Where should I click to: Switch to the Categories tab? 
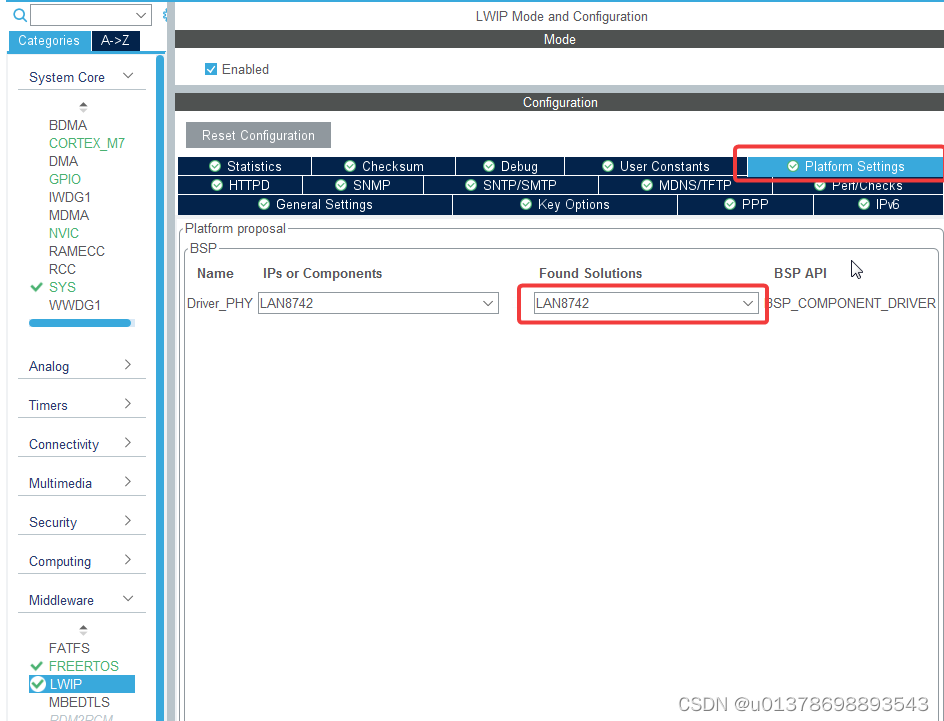[x=49, y=40]
